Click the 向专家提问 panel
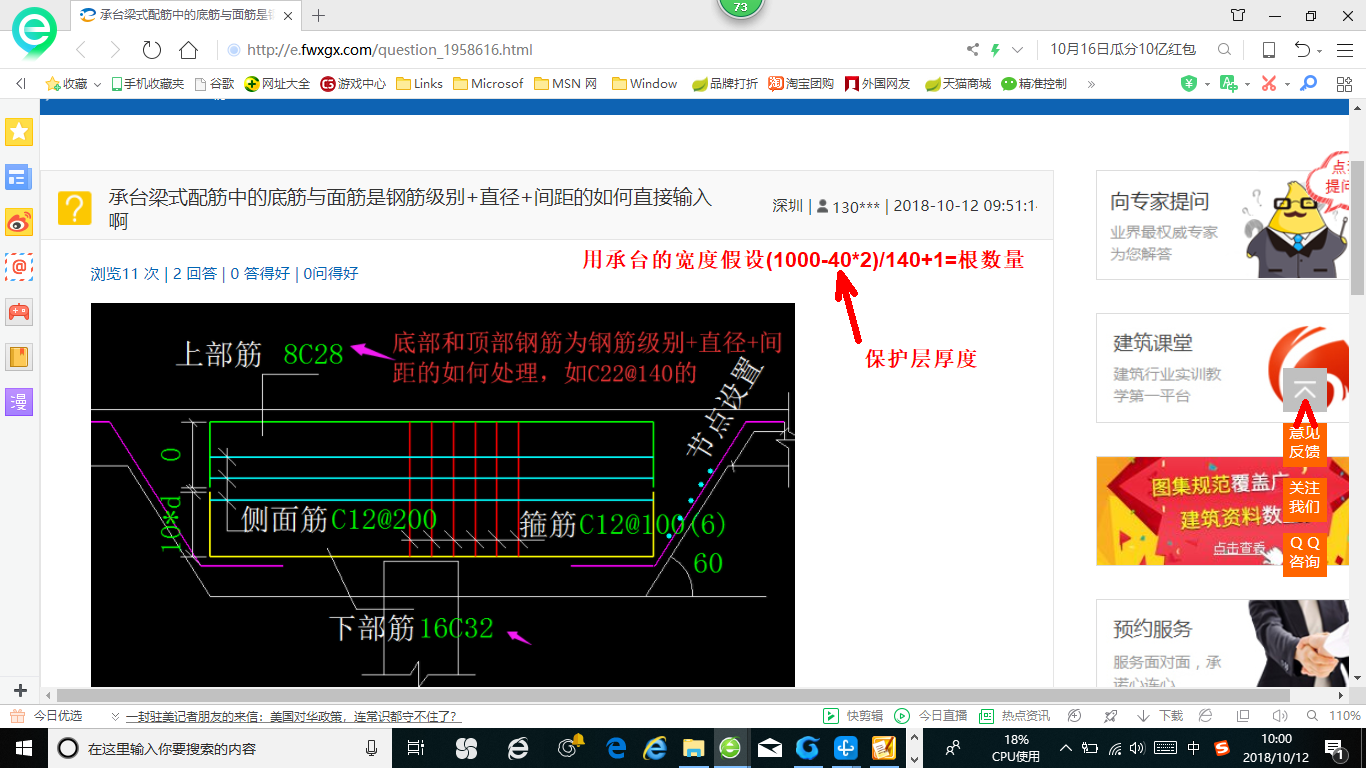This screenshot has height=768, width=1366. click(1223, 224)
